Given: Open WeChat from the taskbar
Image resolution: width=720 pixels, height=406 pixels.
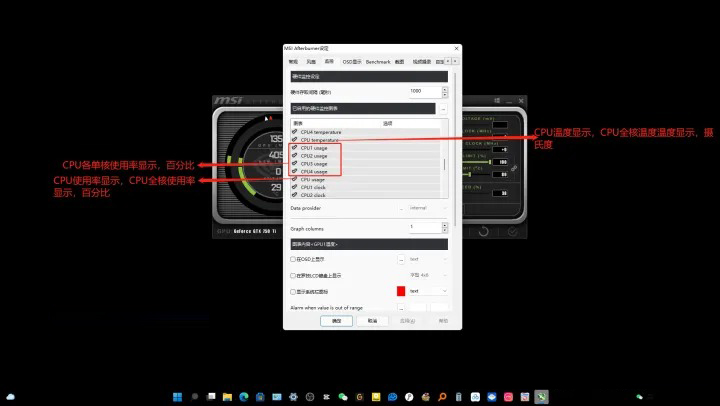Looking at the screenshot, I should coord(343,397).
